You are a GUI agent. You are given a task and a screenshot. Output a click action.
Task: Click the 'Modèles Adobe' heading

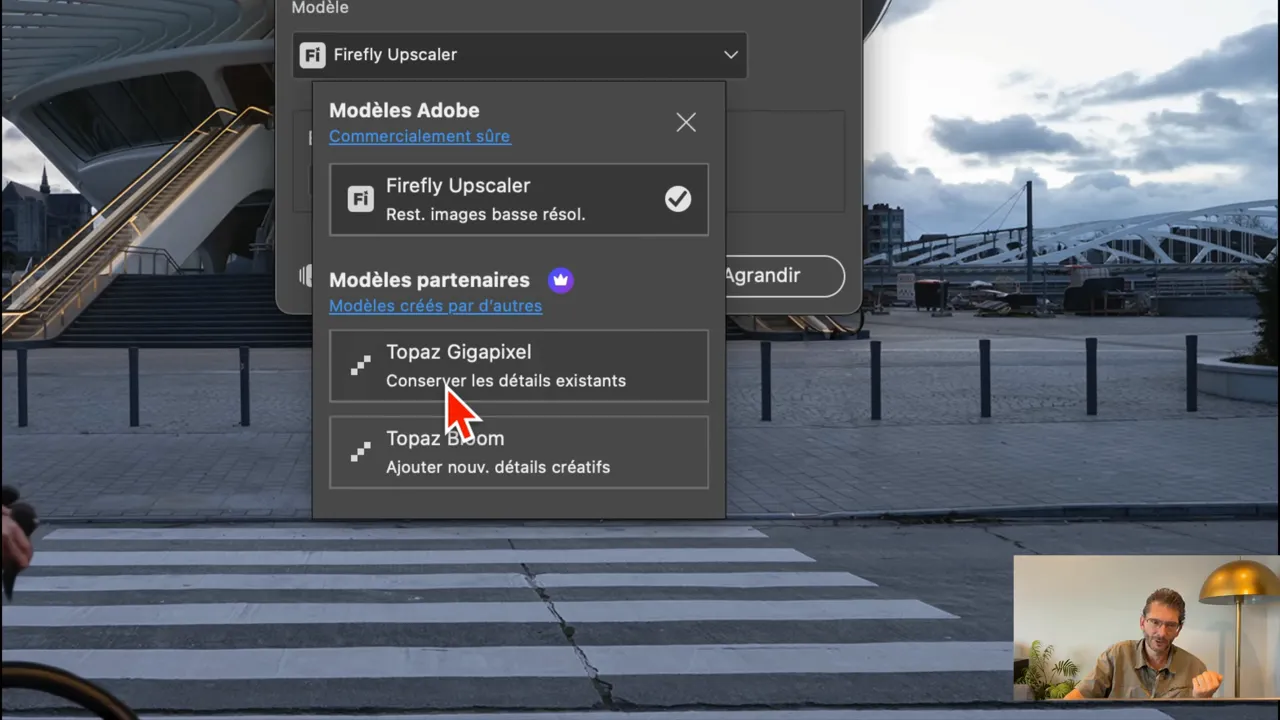[x=404, y=111]
